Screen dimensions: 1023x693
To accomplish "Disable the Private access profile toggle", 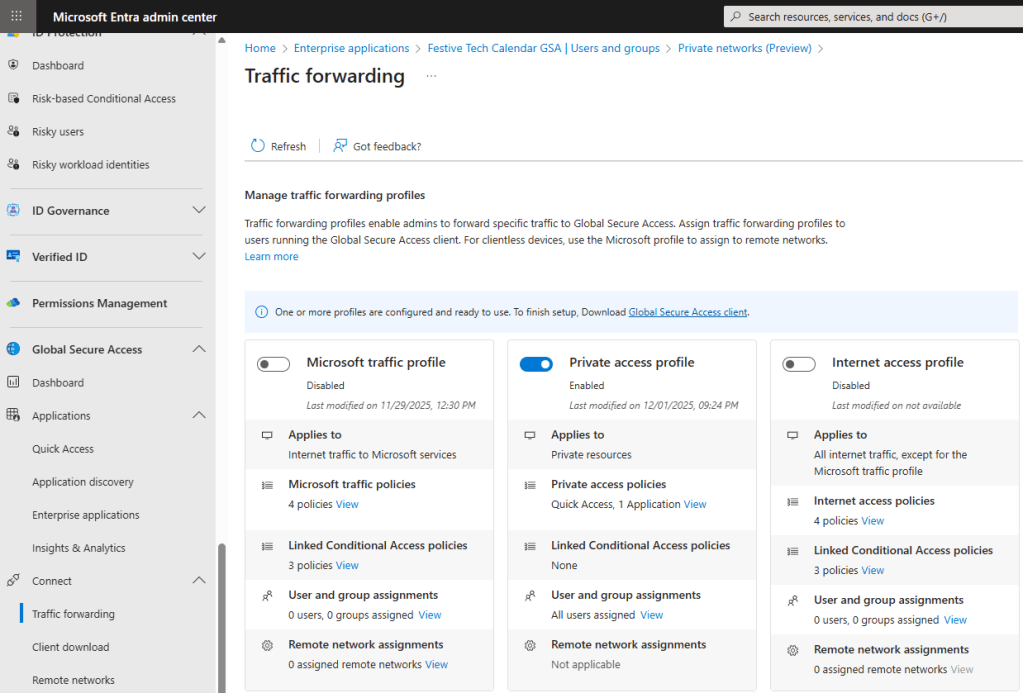I will pyautogui.click(x=536, y=365).
